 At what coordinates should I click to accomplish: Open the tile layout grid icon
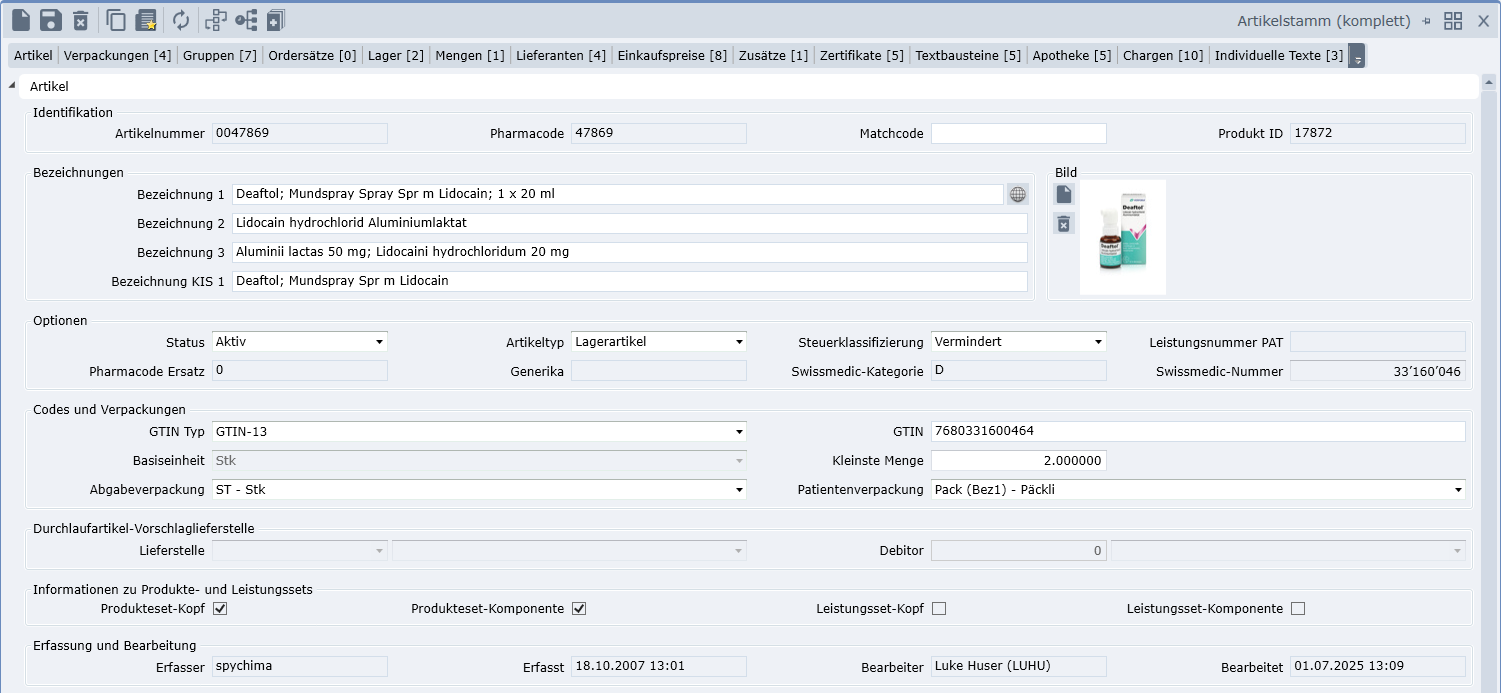[x=1453, y=21]
